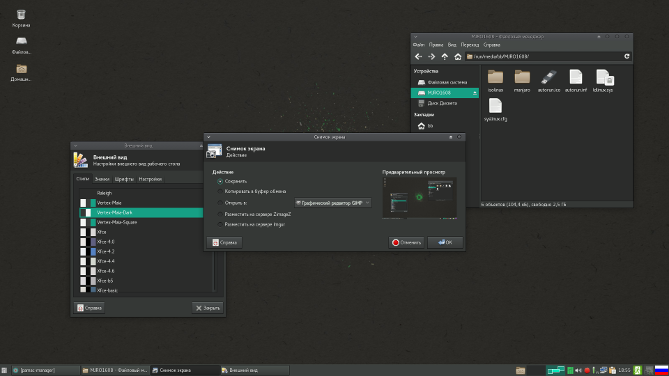Select the Сохранить radio option
The height and width of the screenshot is (376, 669).
coord(232,181)
